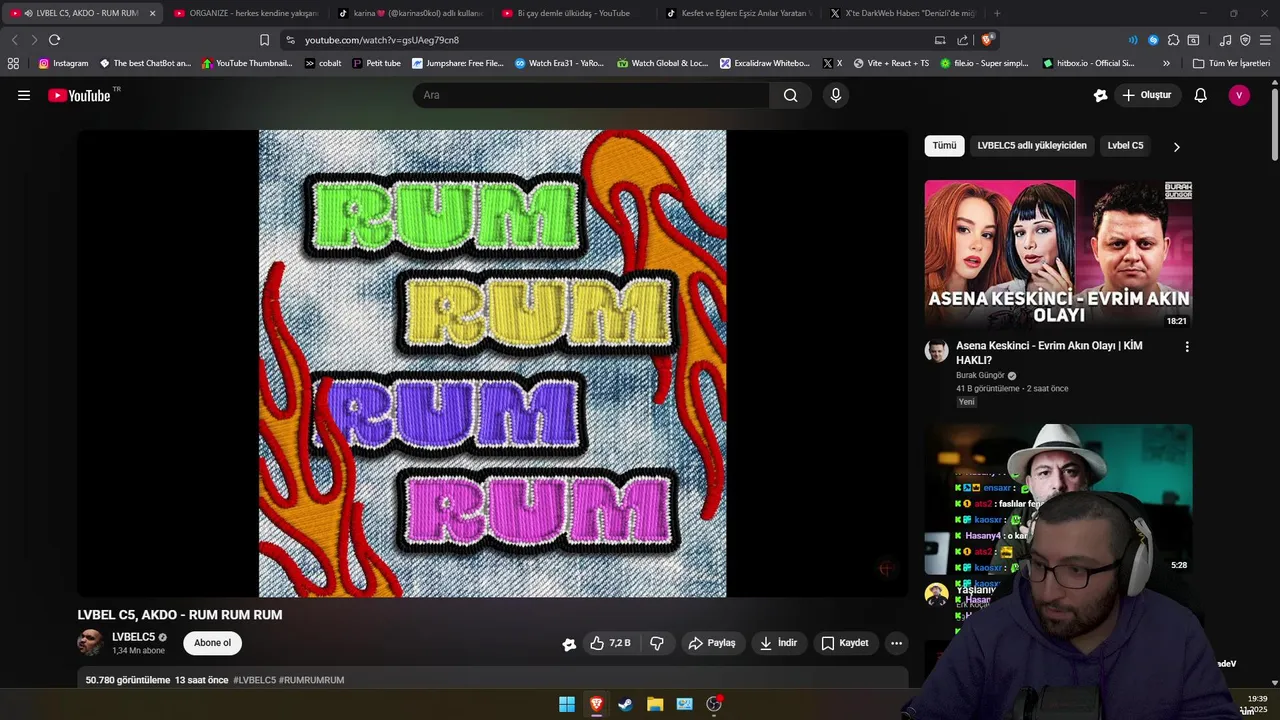Switch to Keşfet ve Eğlen TikTok tab
1280x720 pixels.
(738, 13)
